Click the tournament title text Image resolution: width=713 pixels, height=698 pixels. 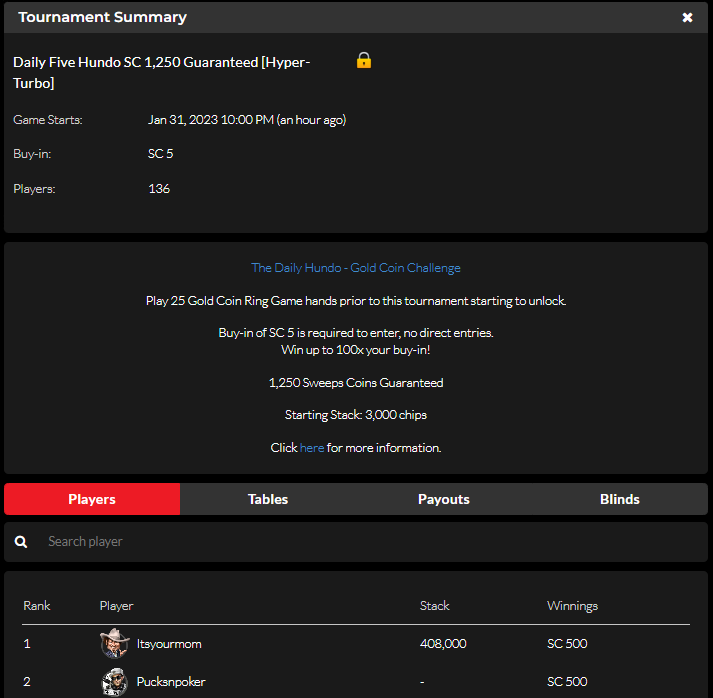coord(161,72)
